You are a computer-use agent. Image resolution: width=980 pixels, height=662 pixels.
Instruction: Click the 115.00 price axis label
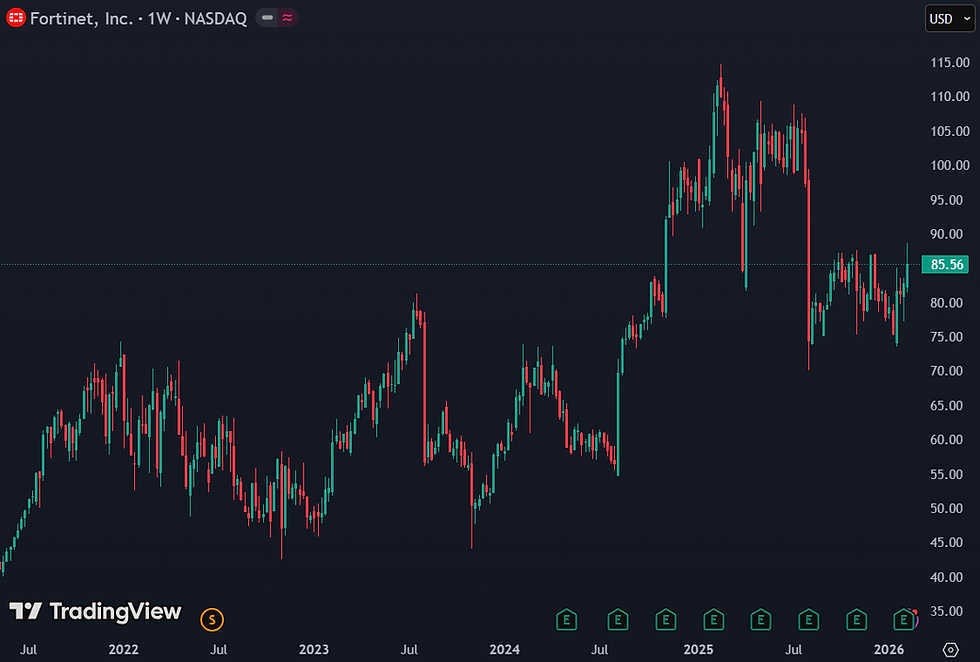tap(949, 63)
